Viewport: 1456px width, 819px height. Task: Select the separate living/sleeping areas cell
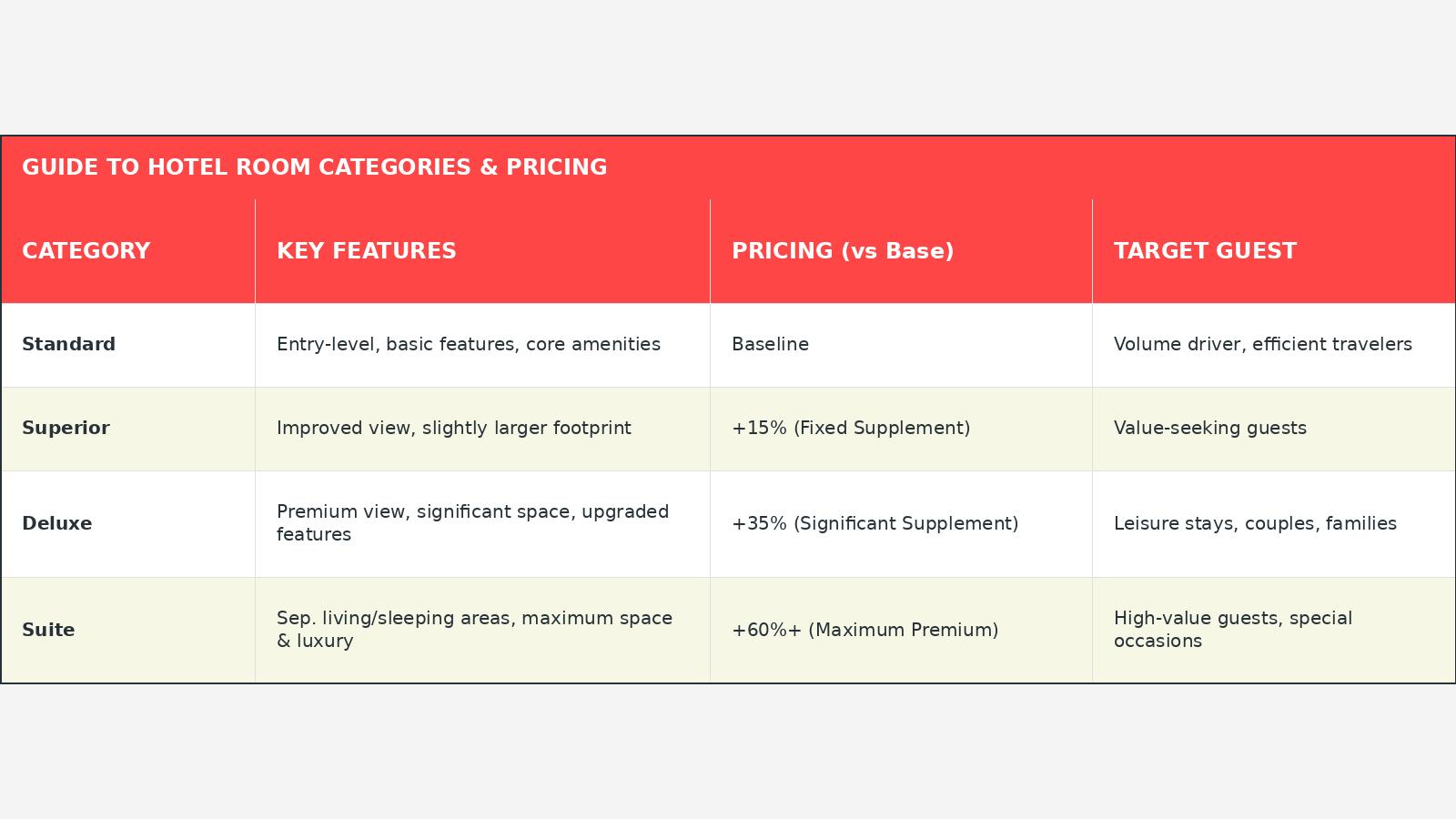tap(482, 630)
